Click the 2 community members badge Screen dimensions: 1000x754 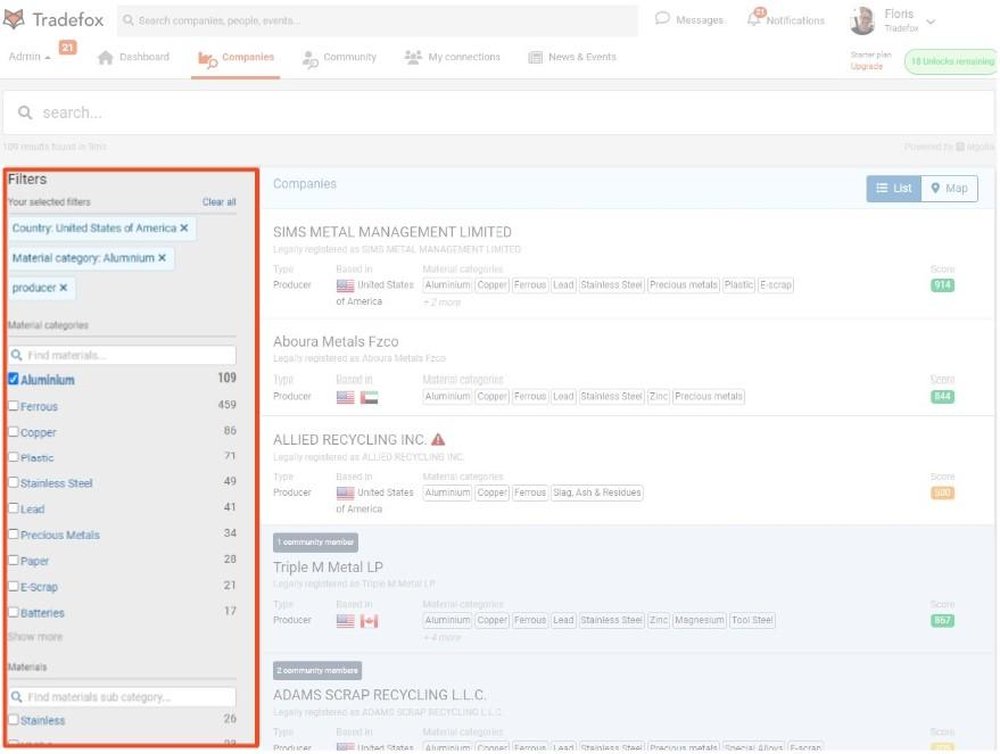click(x=318, y=670)
